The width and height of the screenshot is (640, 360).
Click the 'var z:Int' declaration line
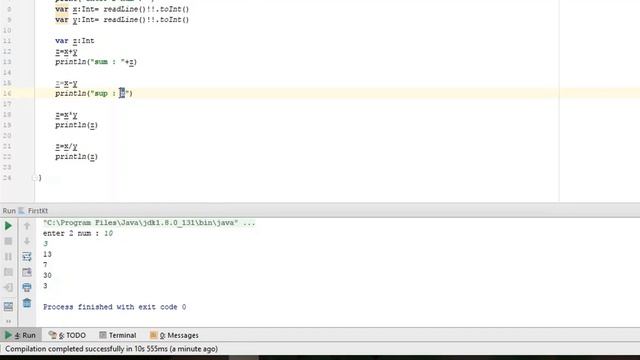coord(75,41)
